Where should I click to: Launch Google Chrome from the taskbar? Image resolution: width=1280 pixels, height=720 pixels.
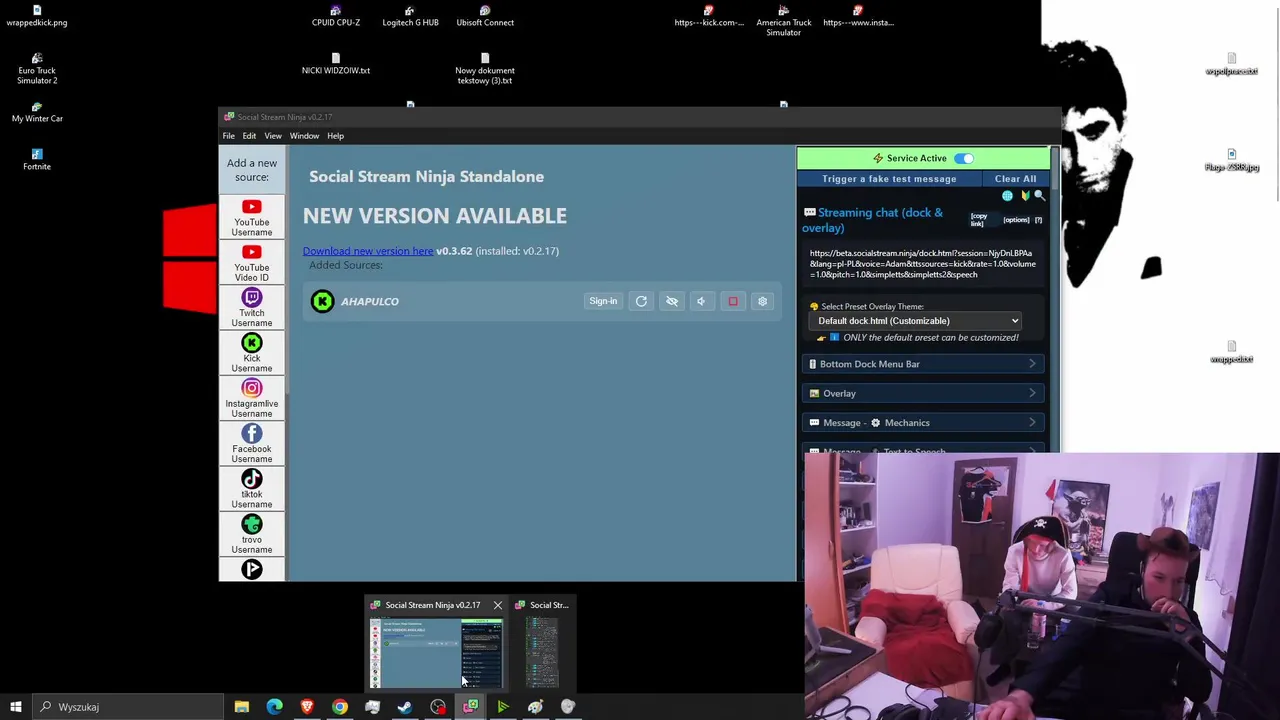click(340, 707)
